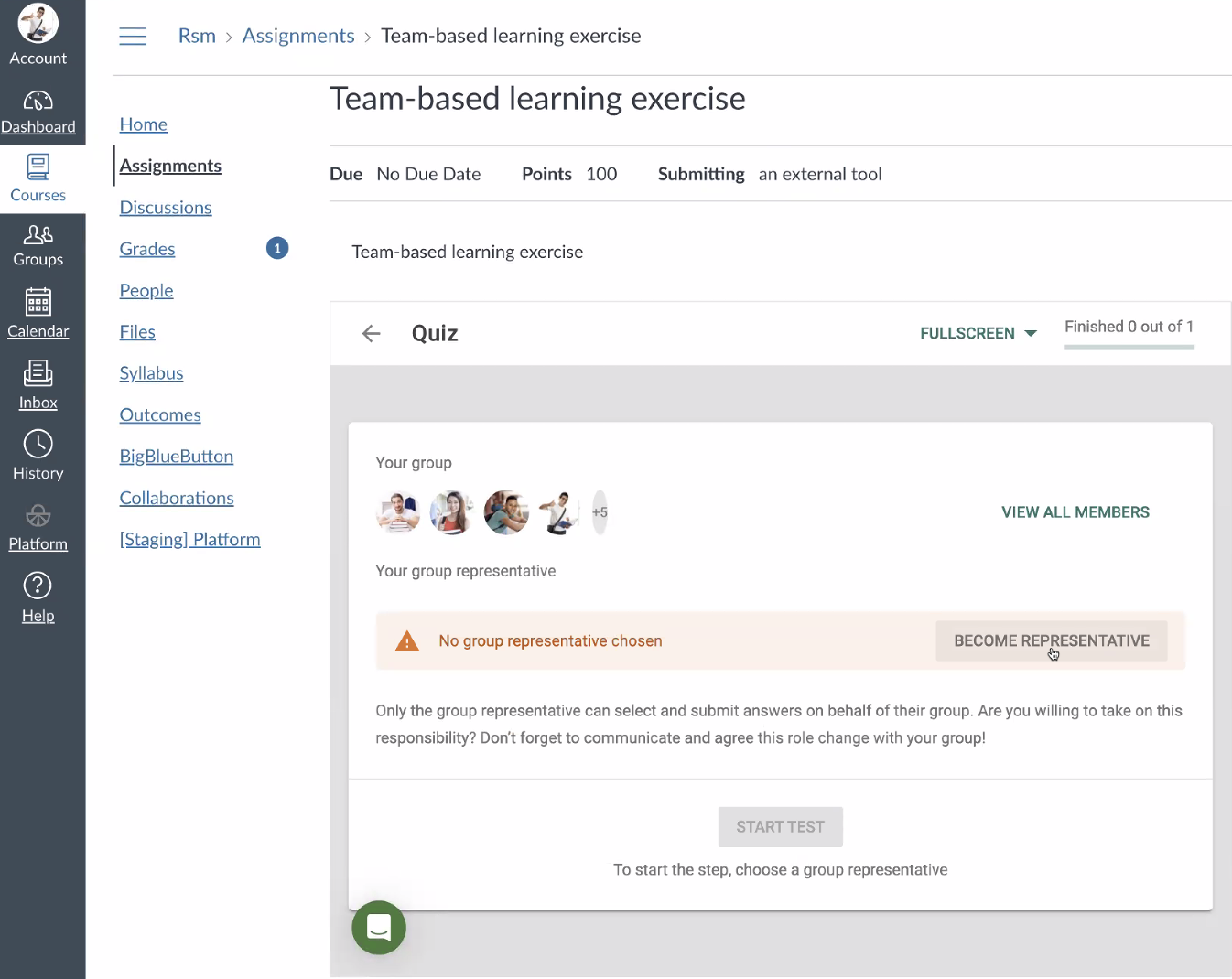Click the first group member avatar
Viewport: 1232px width, 979px height.
point(398,512)
